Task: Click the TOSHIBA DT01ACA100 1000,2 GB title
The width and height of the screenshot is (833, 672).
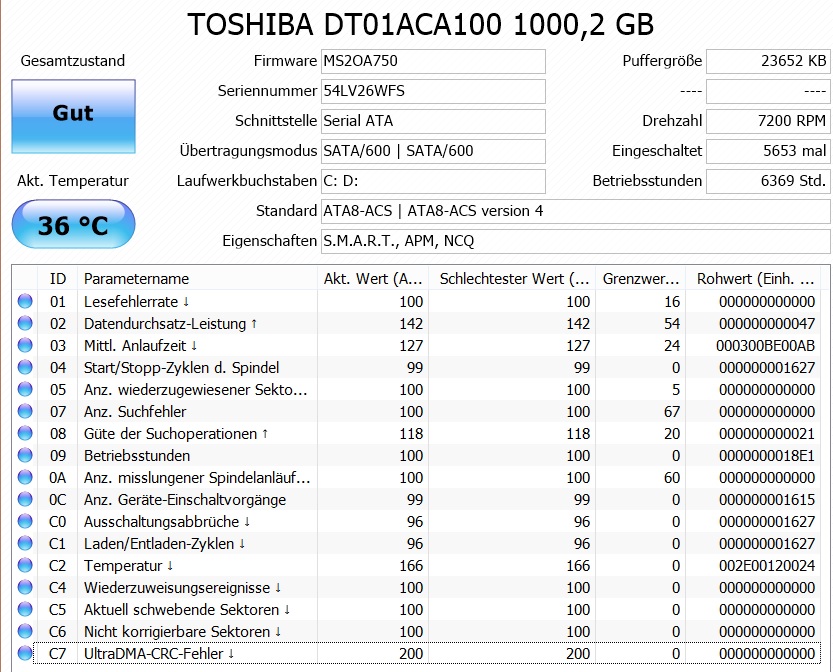Action: coord(420,24)
